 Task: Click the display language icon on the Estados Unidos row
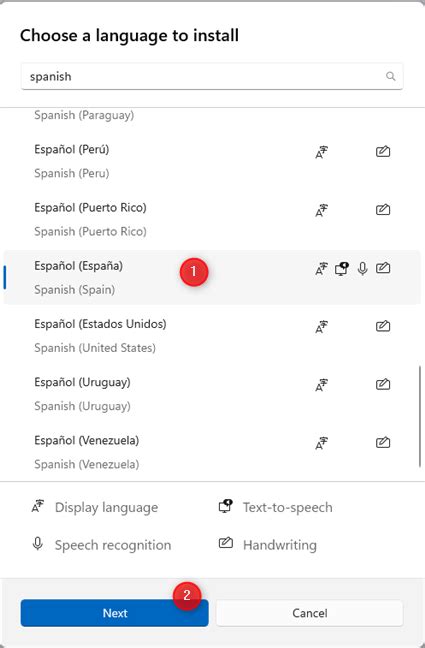321,326
